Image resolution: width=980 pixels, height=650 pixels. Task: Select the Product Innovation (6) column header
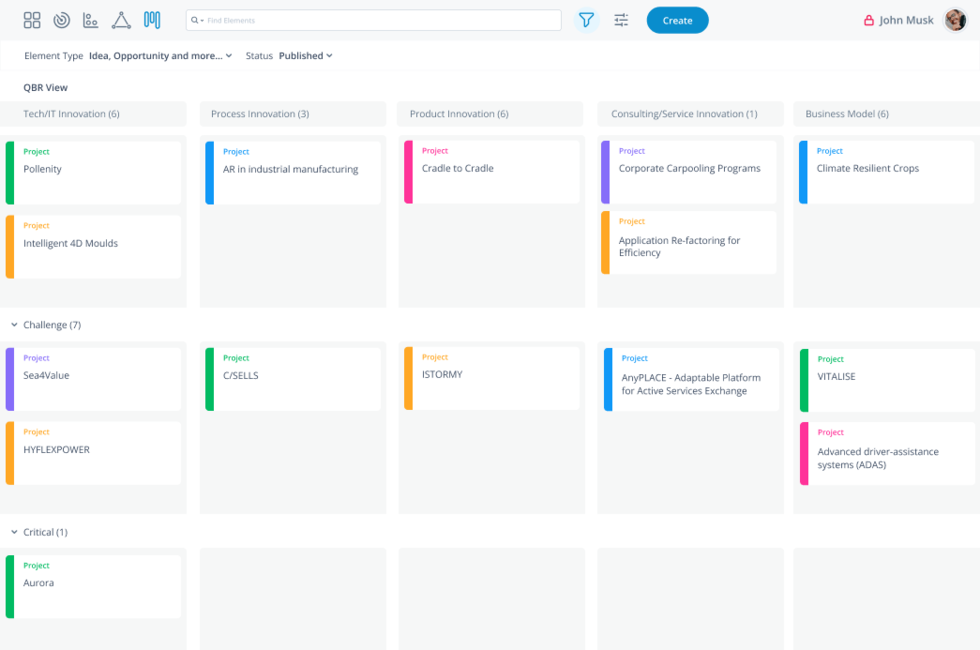[x=490, y=114]
